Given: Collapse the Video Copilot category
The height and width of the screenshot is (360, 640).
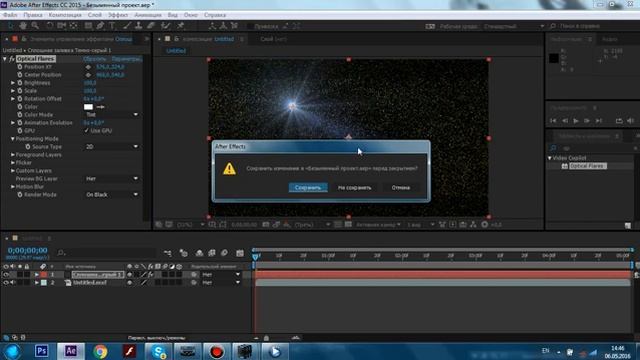Looking at the screenshot, I should [x=549, y=158].
